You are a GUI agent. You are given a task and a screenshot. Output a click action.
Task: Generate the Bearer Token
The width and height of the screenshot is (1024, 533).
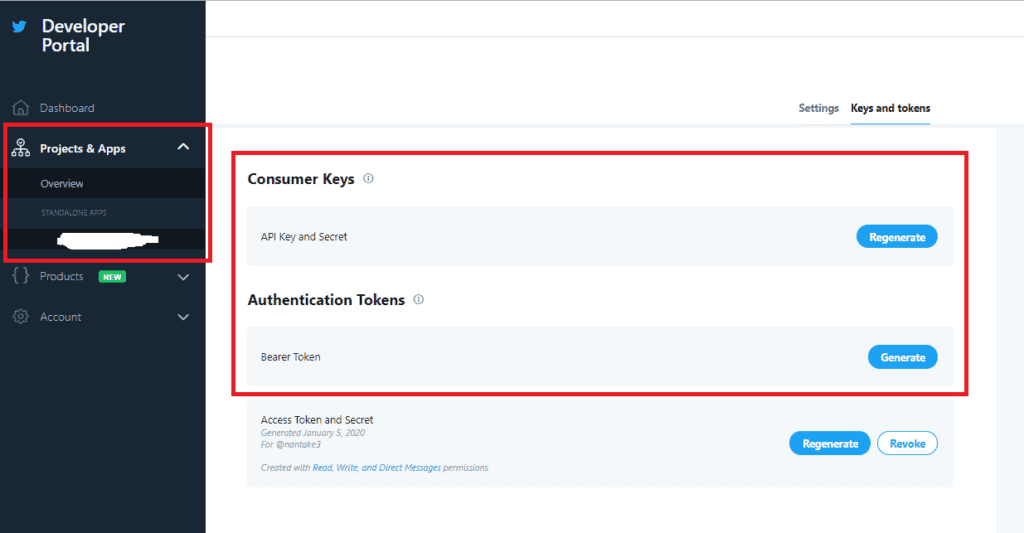pyautogui.click(x=902, y=357)
